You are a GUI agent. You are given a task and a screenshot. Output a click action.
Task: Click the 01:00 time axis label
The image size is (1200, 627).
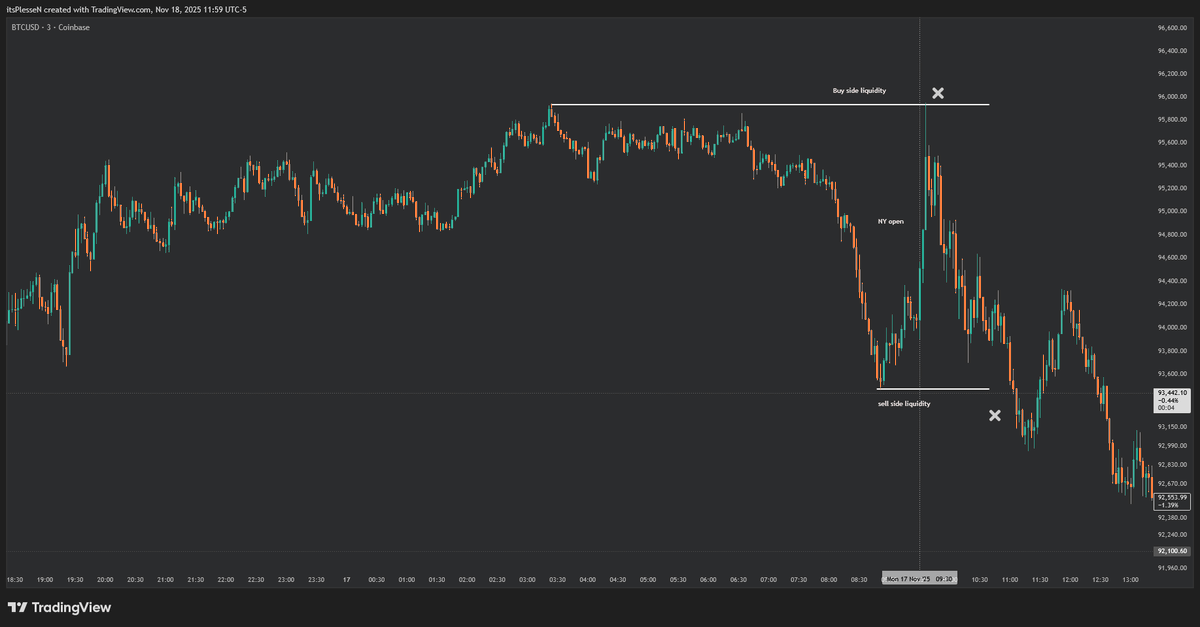tap(407, 579)
